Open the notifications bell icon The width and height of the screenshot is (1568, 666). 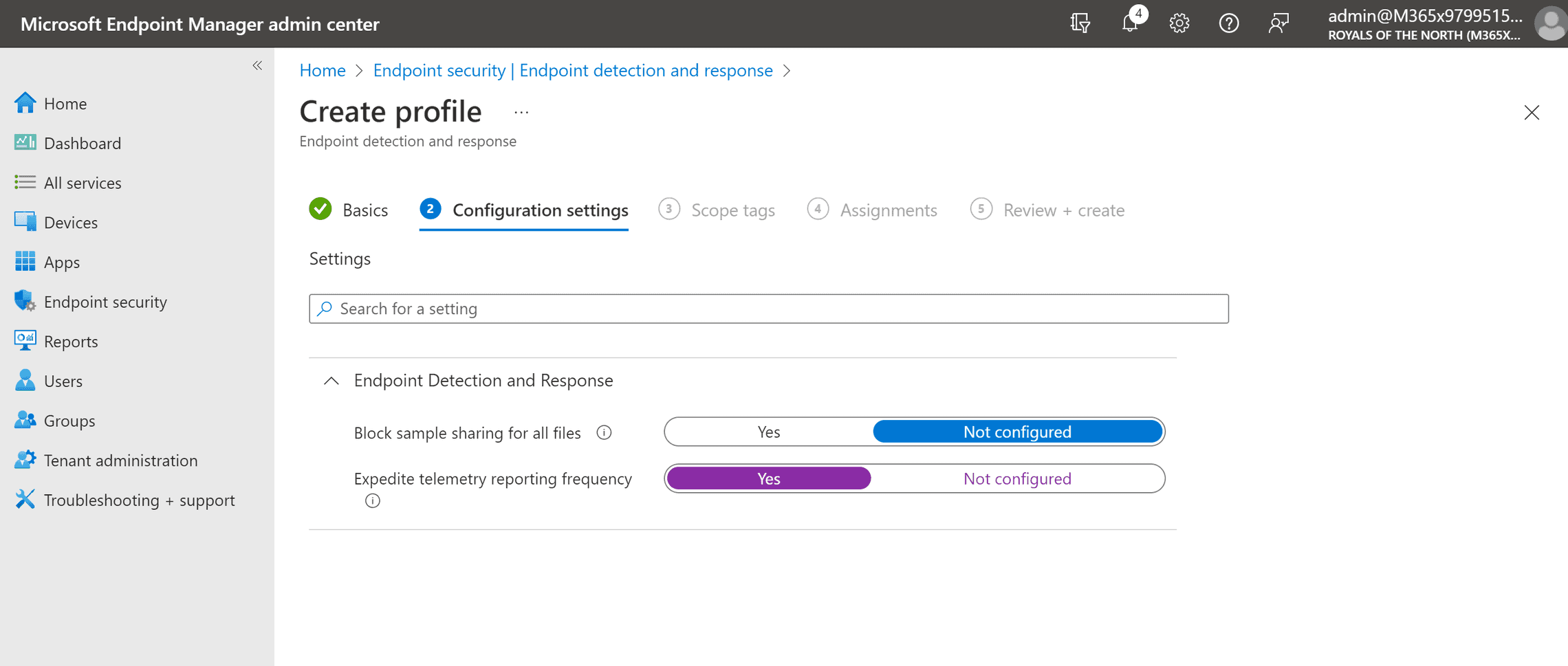(x=1129, y=23)
